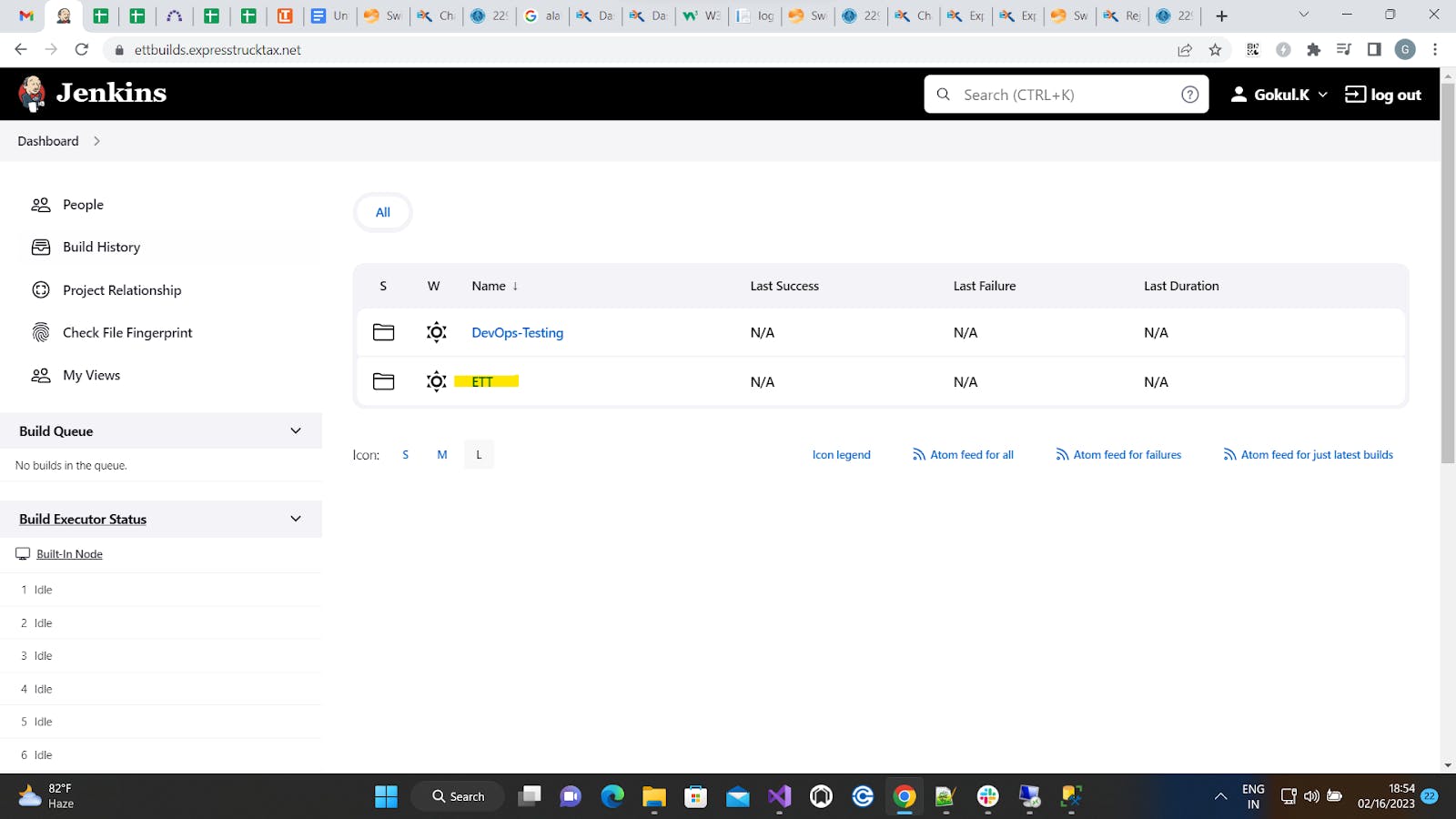
Task: Open the browser extensions puzzle icon
Action: point(1313,50)
